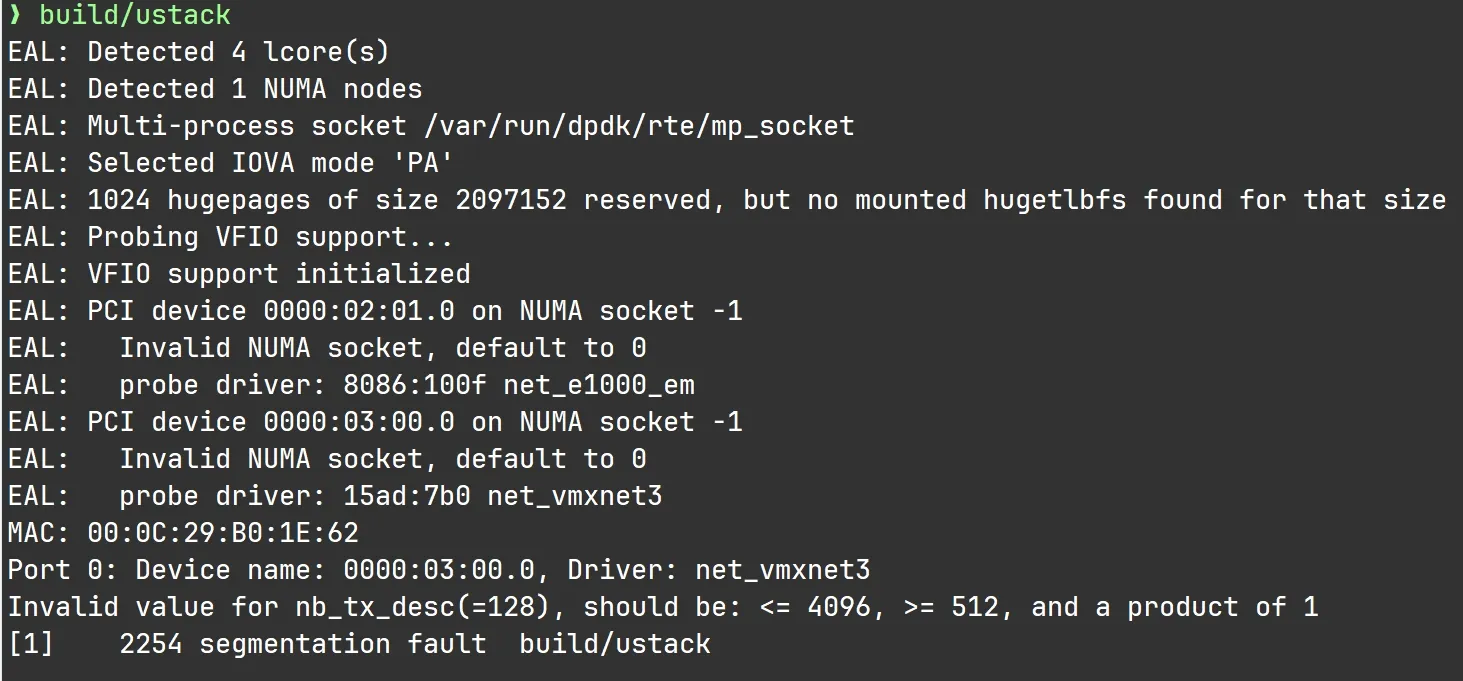Image resolution: width=1463 pixels, height=681 pixels.
Task: Click PCI device 0000:03:00.0 in EAL line
Action: tap(358, 422)
